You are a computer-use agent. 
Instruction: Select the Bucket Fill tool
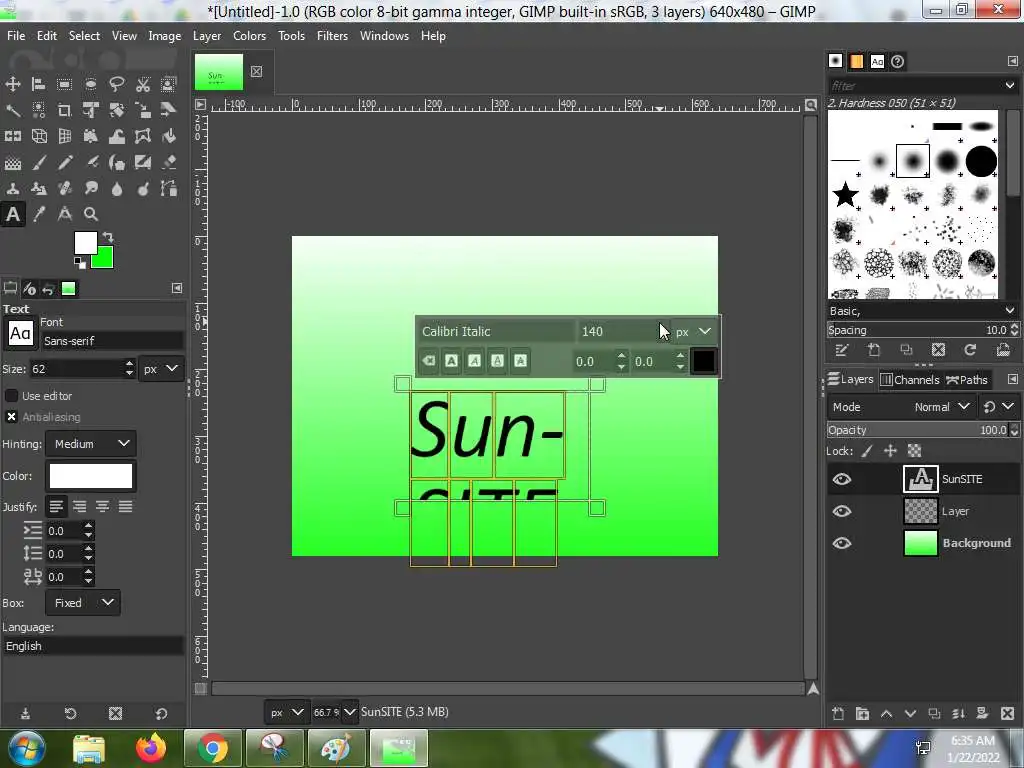168,136
